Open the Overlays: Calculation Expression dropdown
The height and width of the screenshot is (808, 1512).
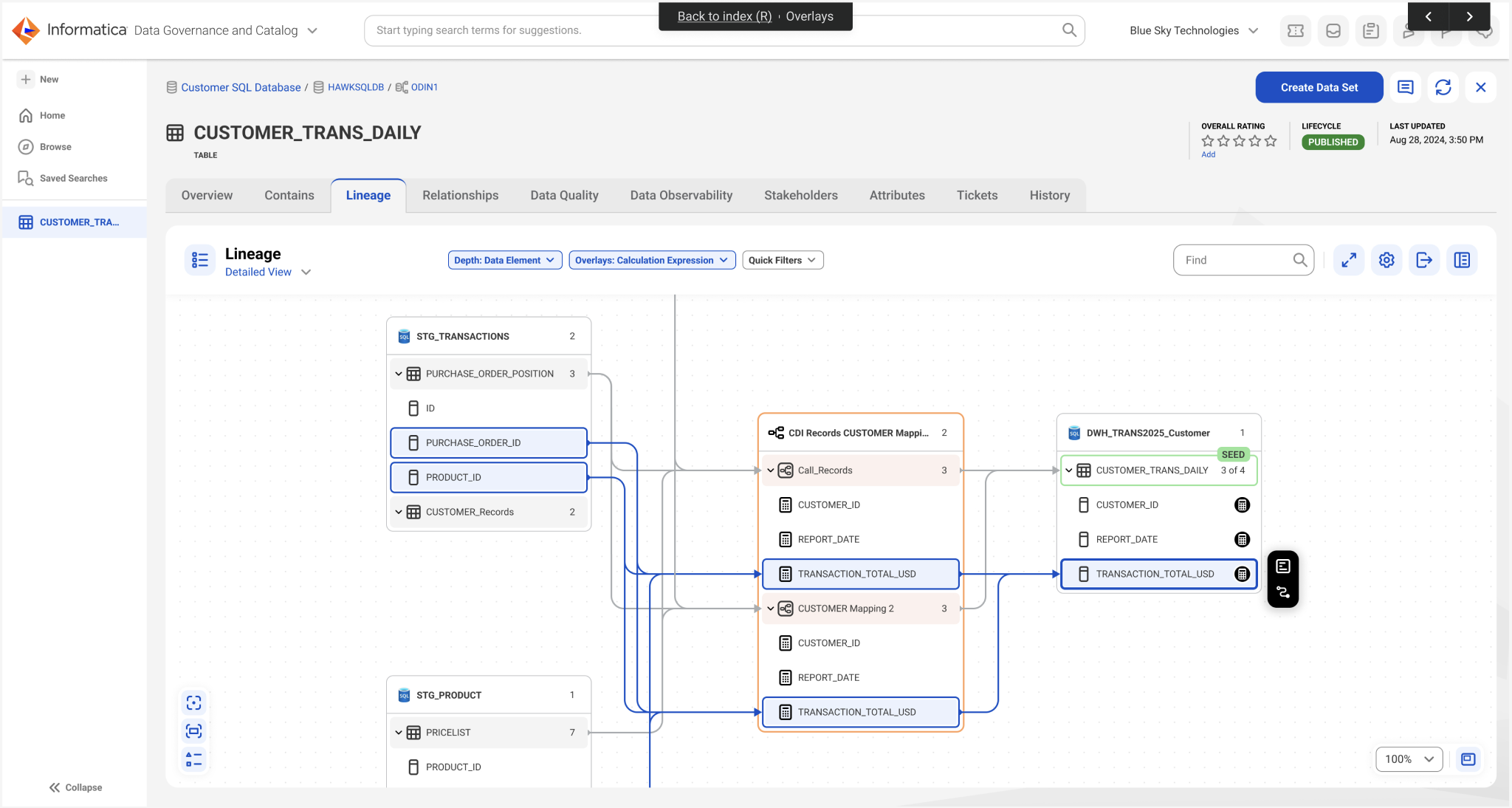[x=652, y=260]
